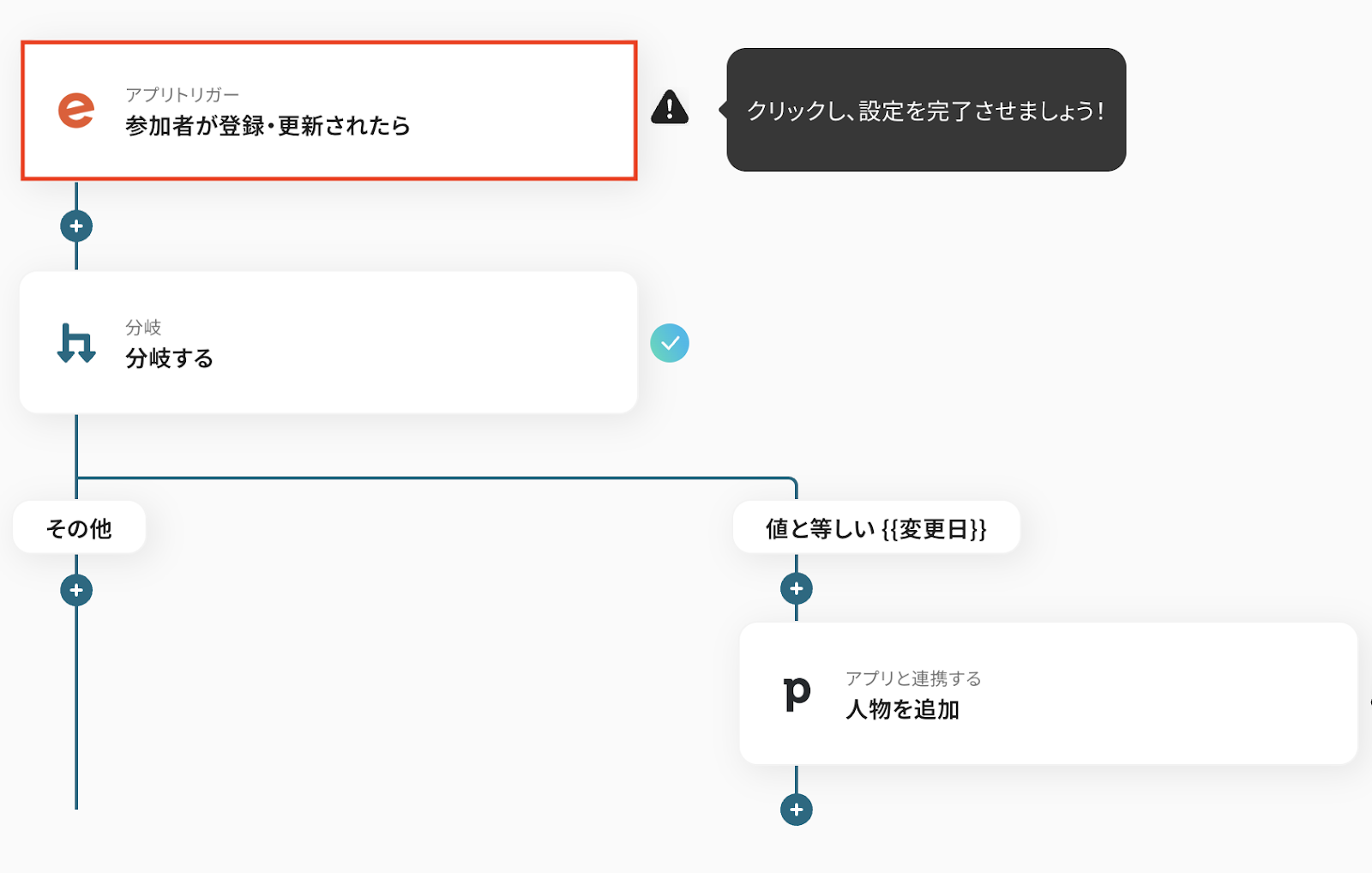Select the 値と等しい {{変更日}} branch label
Image resolution: width=1372 pixels, height=873 pixels.
pos(876,528)
